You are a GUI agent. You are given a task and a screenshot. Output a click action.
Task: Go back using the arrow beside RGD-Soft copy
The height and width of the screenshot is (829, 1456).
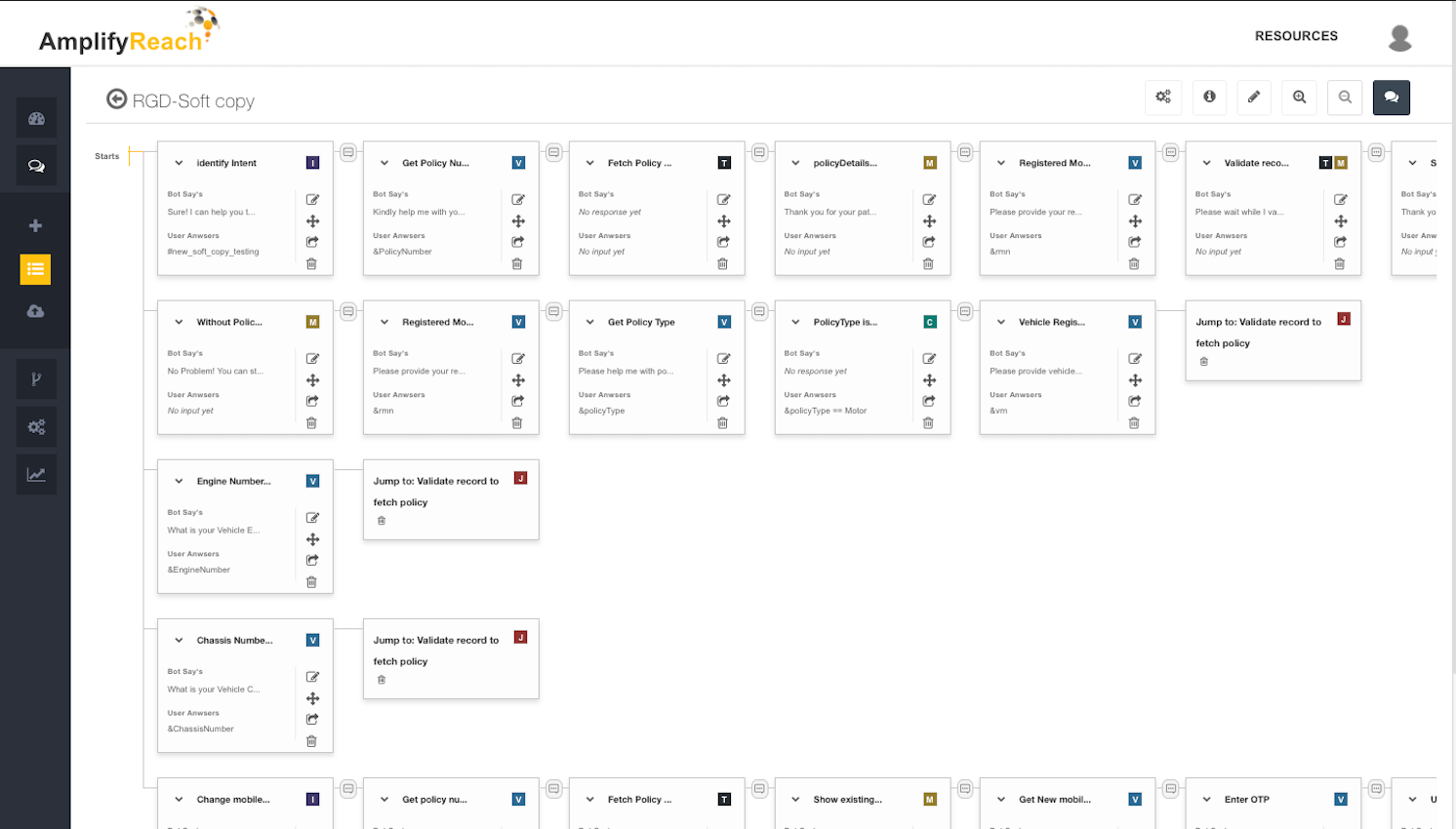tap(116, 99)
